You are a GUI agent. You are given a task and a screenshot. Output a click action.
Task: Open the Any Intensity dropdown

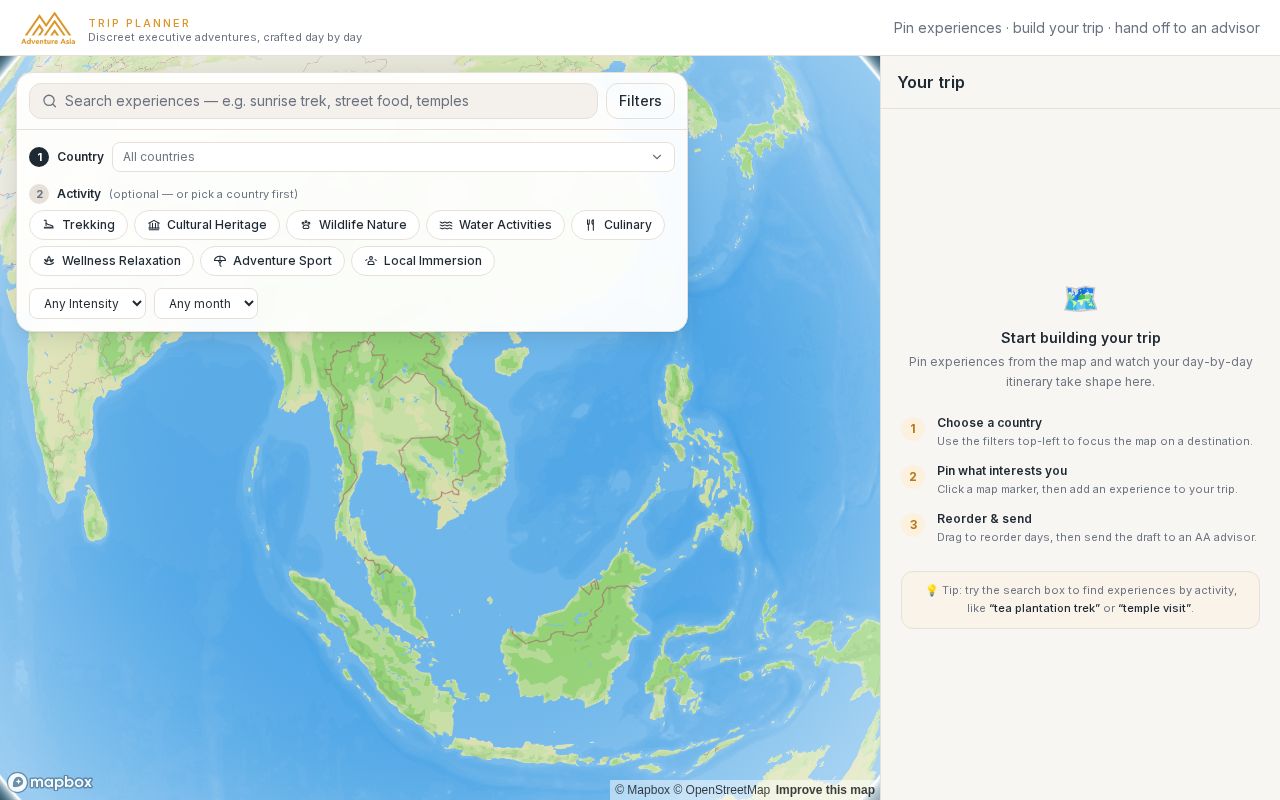click(87, 304)
